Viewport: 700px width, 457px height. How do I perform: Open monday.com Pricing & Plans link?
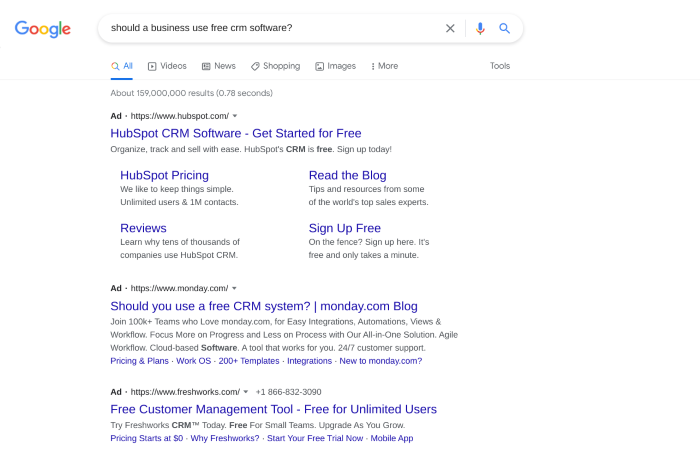pos(139,361)
